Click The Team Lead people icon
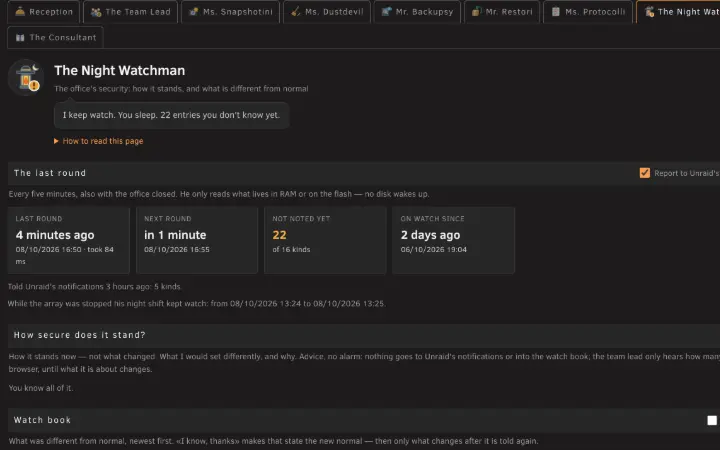Screen dimensions: 720x450 click(96, 12)
